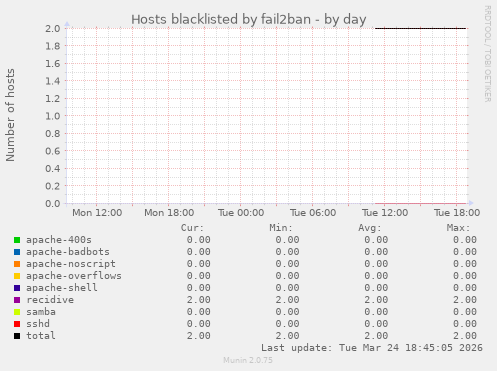Click the black total legend swatch
Screen dimensions: 497x371
coord(17,336)
